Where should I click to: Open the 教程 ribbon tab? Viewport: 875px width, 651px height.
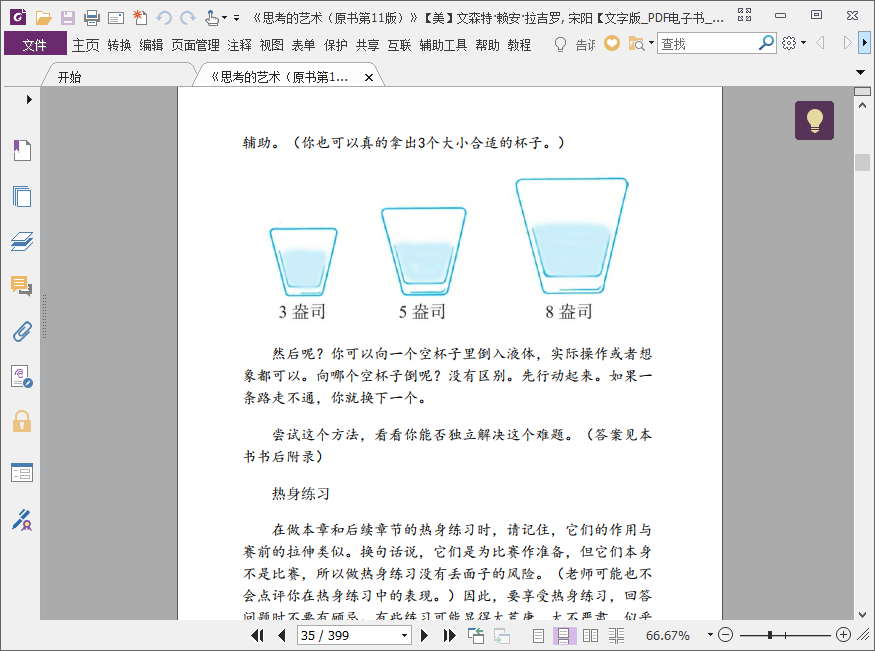click(520, 45)
